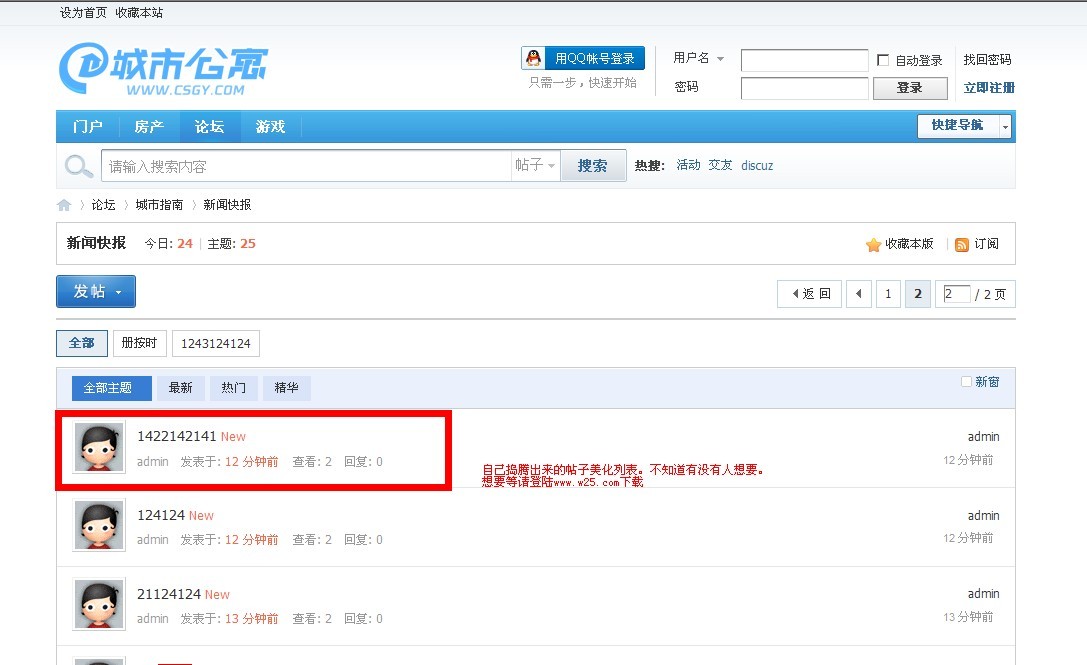
Task: Click the 登录 button
Action: click(910, 88)
